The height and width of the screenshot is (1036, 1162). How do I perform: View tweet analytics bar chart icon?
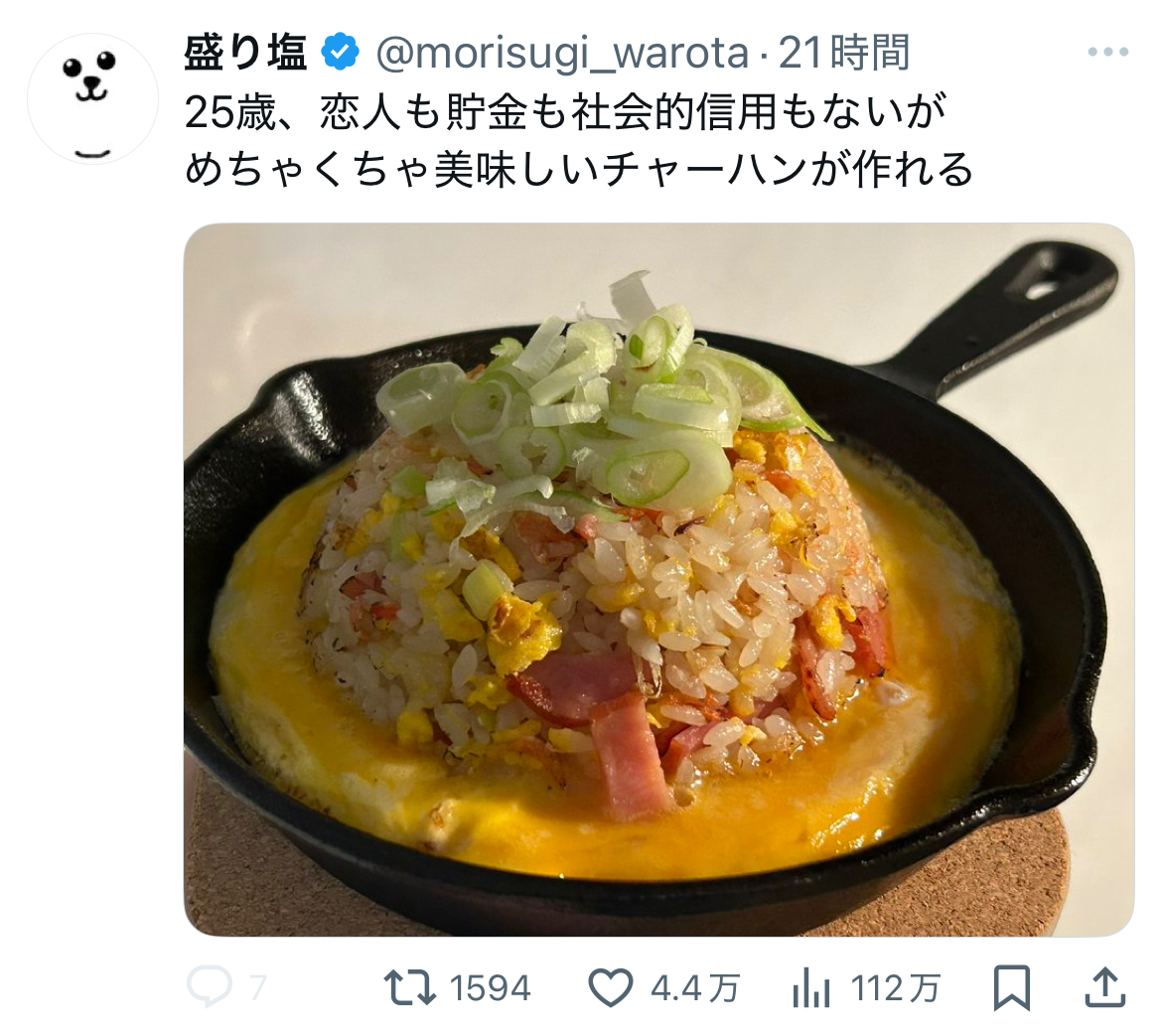point(811,988)
